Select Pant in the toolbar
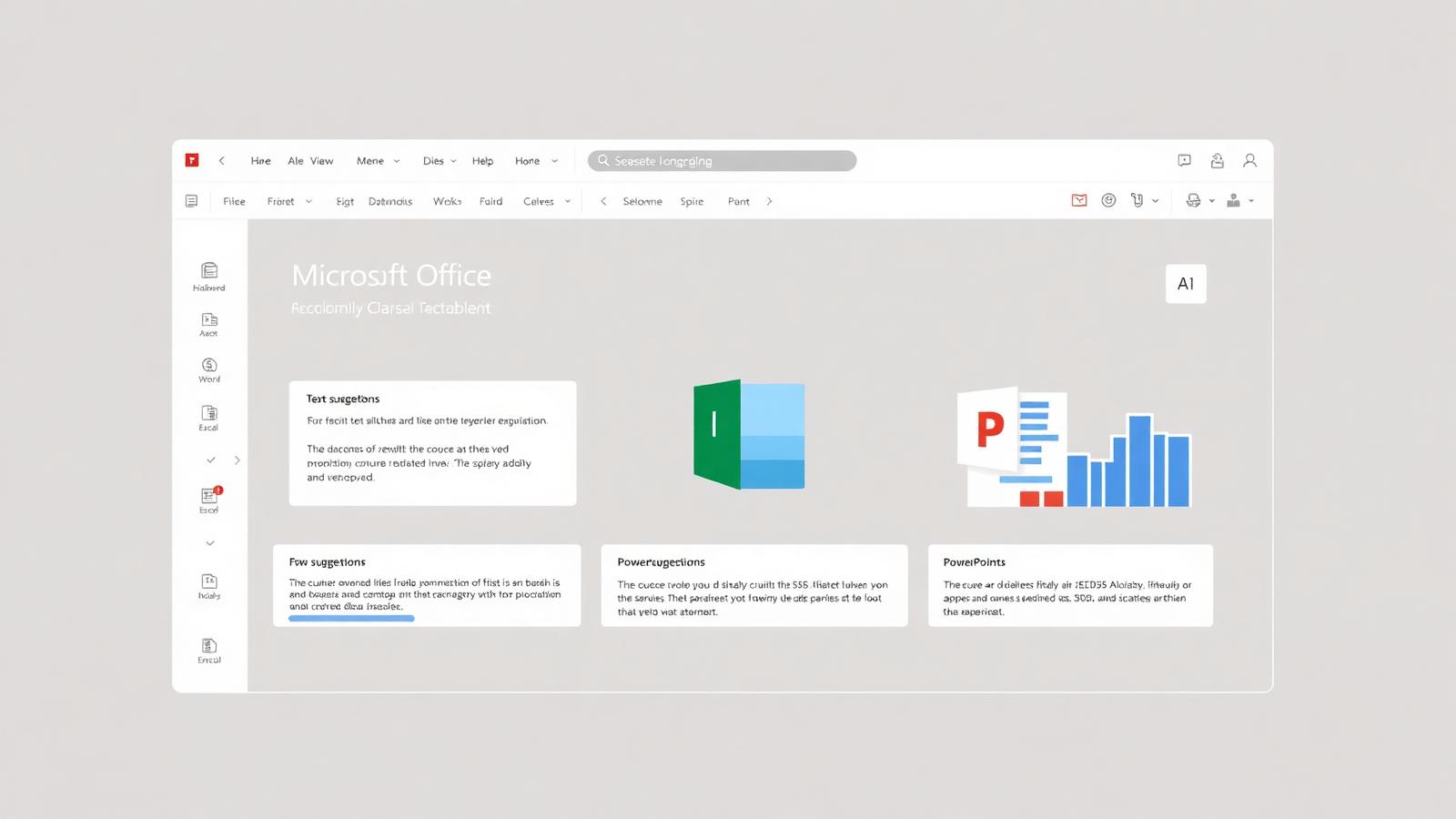Viewport: 1456px width, 819px height. [739, 201]
